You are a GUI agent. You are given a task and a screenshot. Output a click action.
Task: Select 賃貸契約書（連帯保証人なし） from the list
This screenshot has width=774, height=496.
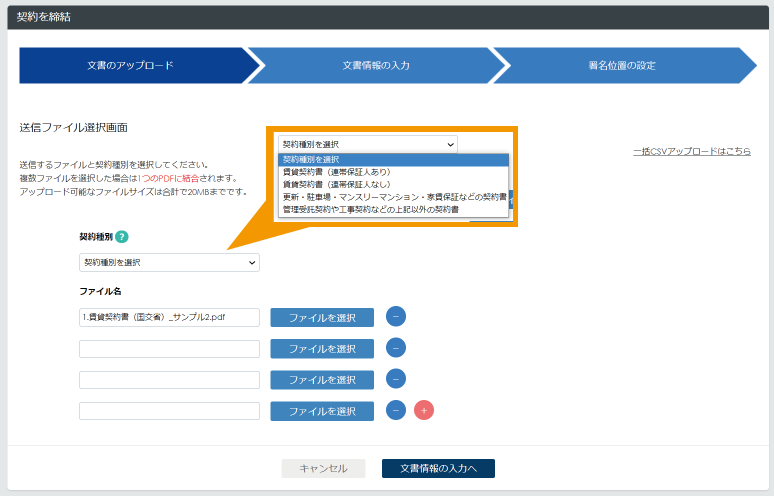pyautogui.click(x=393, y=184)
